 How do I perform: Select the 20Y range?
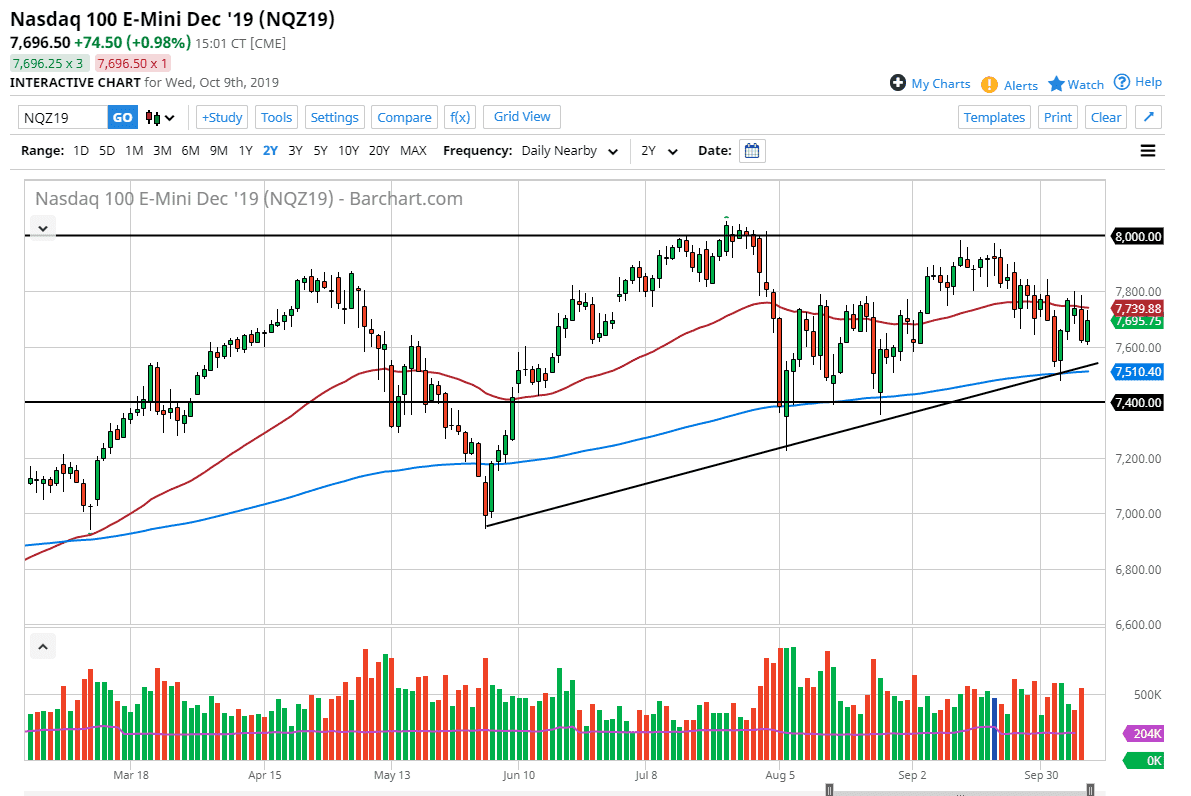379,150
